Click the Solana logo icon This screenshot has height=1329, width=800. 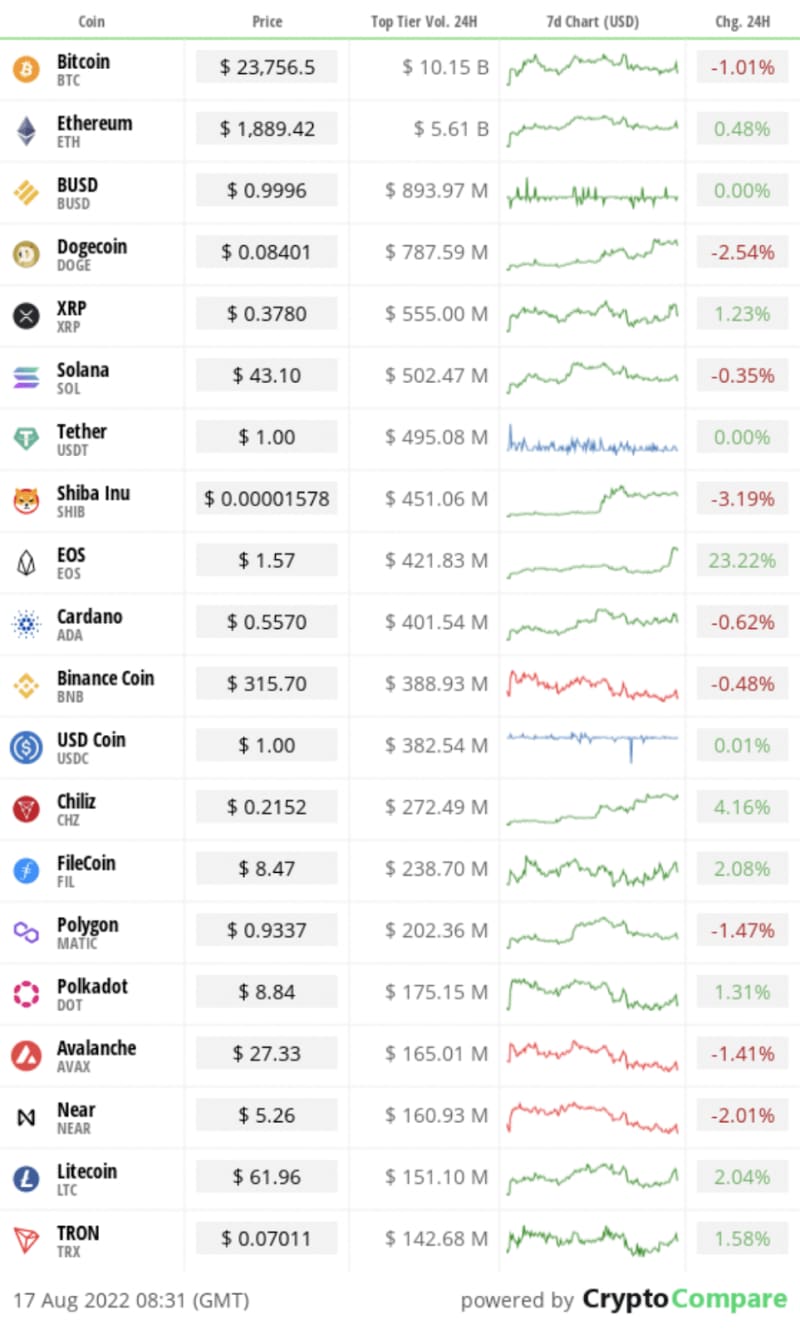point(26,377)
